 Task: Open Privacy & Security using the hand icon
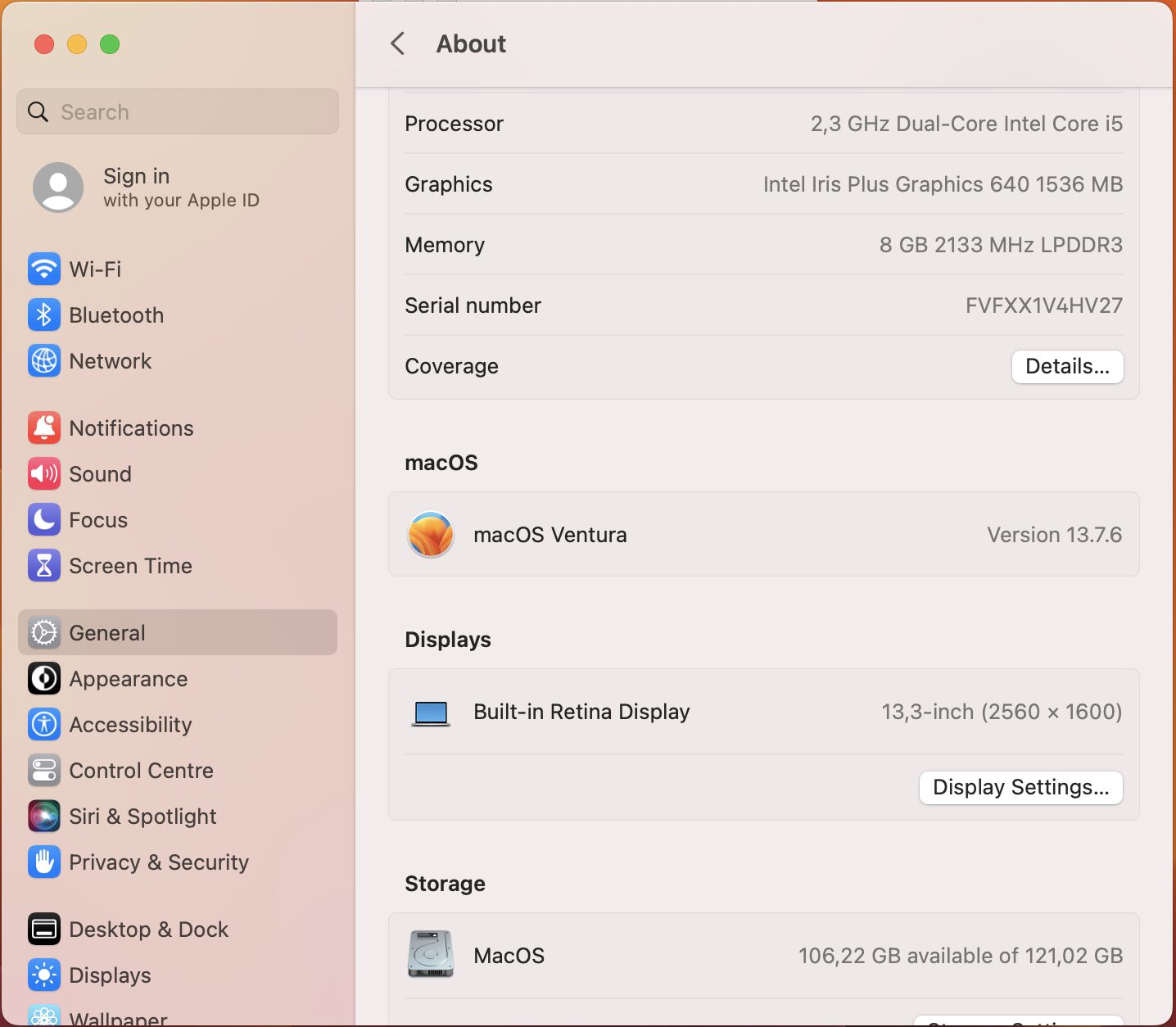point(44,862)
